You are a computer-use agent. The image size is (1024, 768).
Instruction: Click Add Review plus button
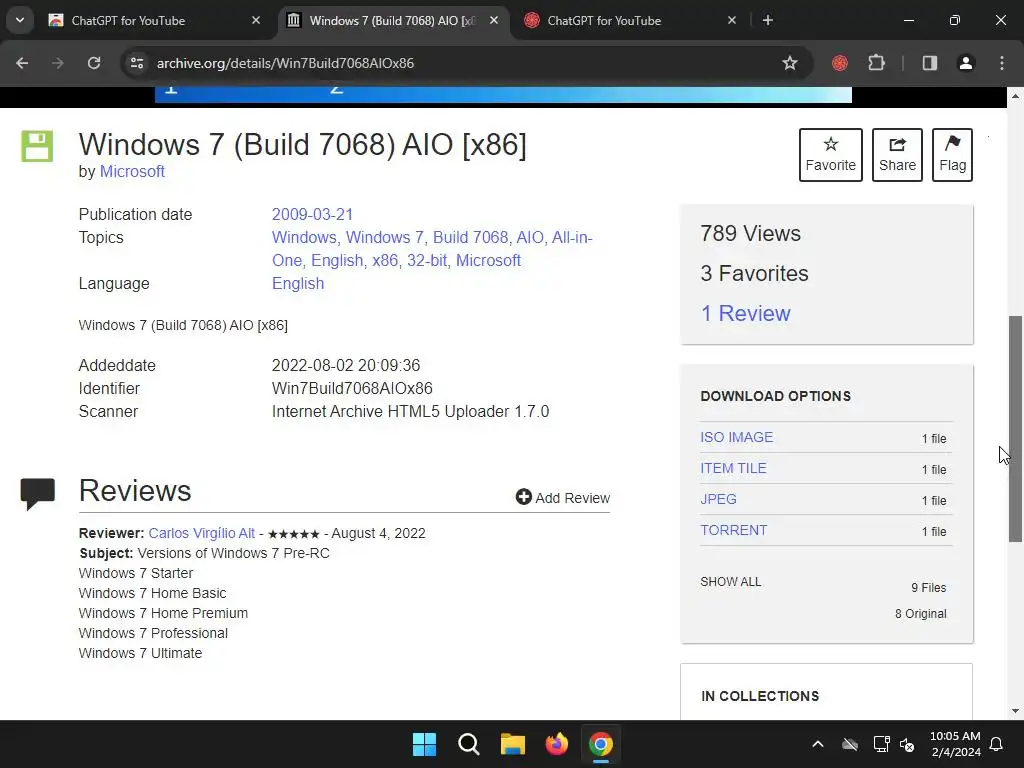(562, 498)
